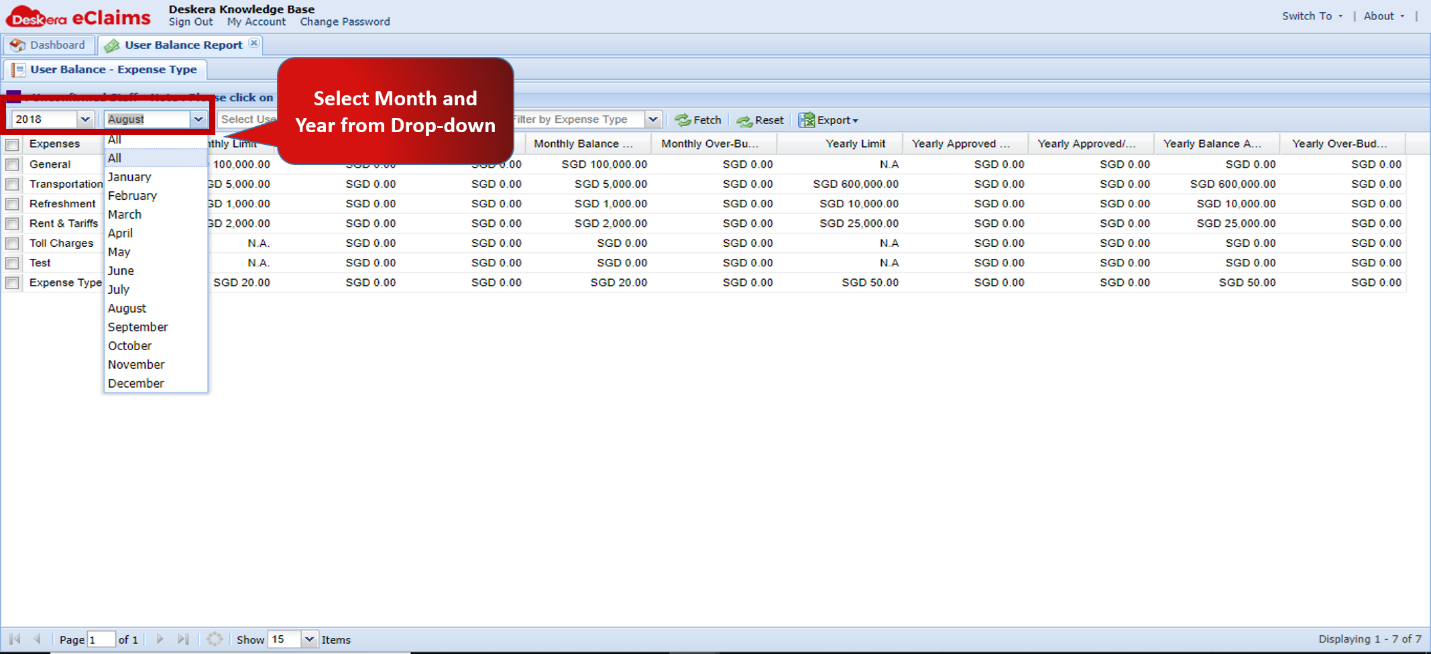Open the Filter by Expense Type dropdown
This screenshot has width=1431, height=654.
[653, 118]
